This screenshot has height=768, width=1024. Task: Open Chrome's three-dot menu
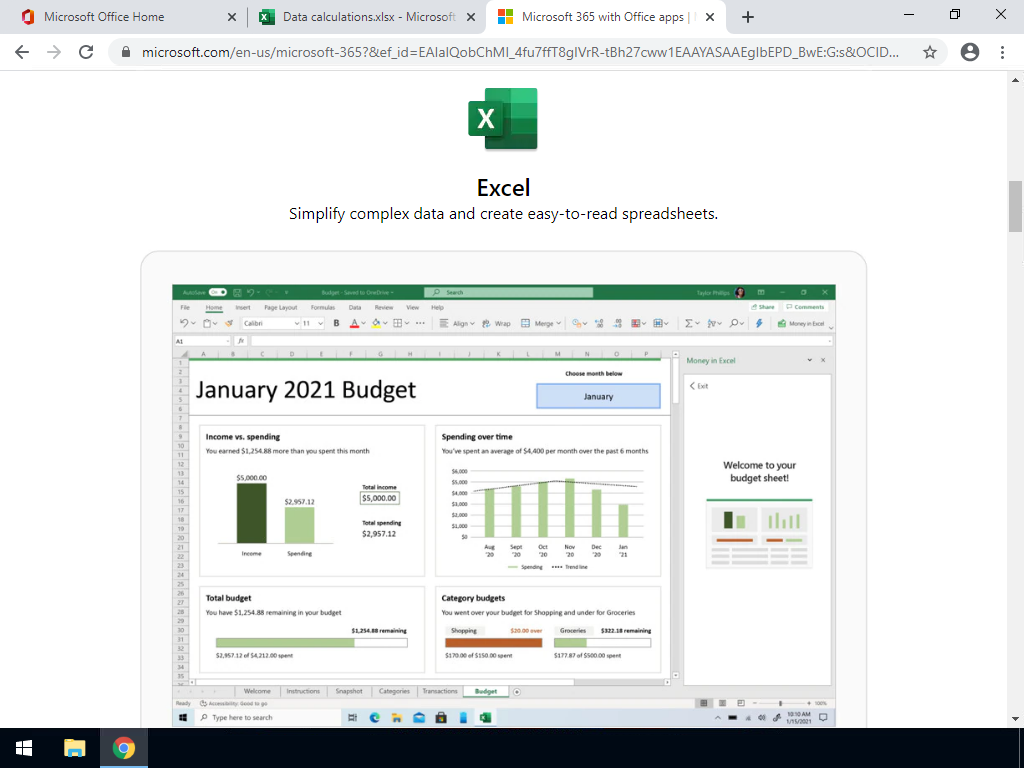[x=1002, y=52]
